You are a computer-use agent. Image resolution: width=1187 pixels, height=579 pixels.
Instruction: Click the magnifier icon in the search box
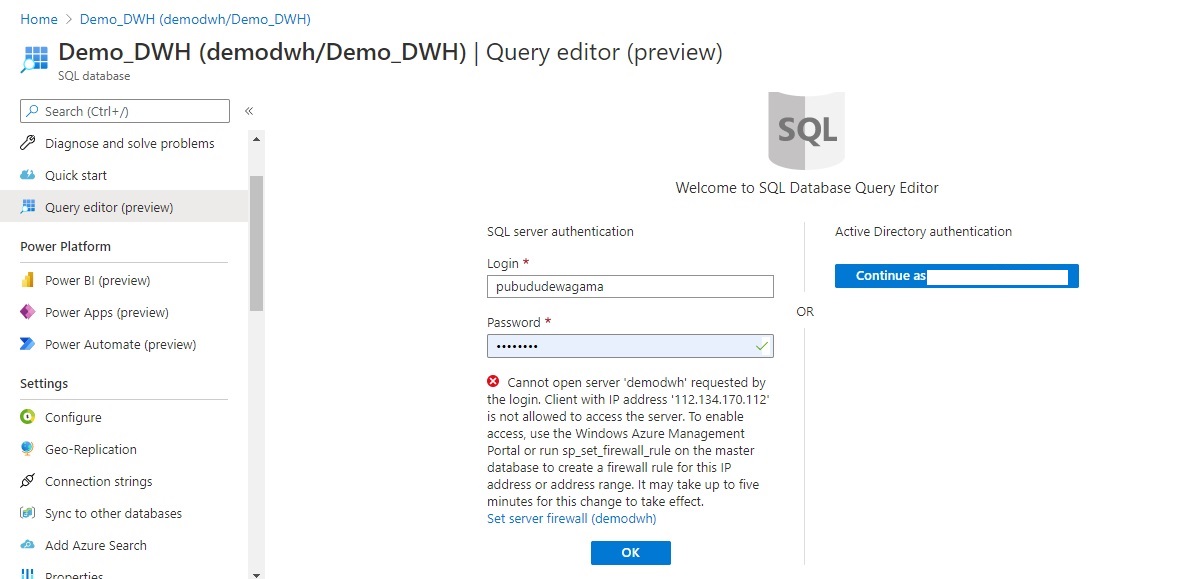pos(32,111)
